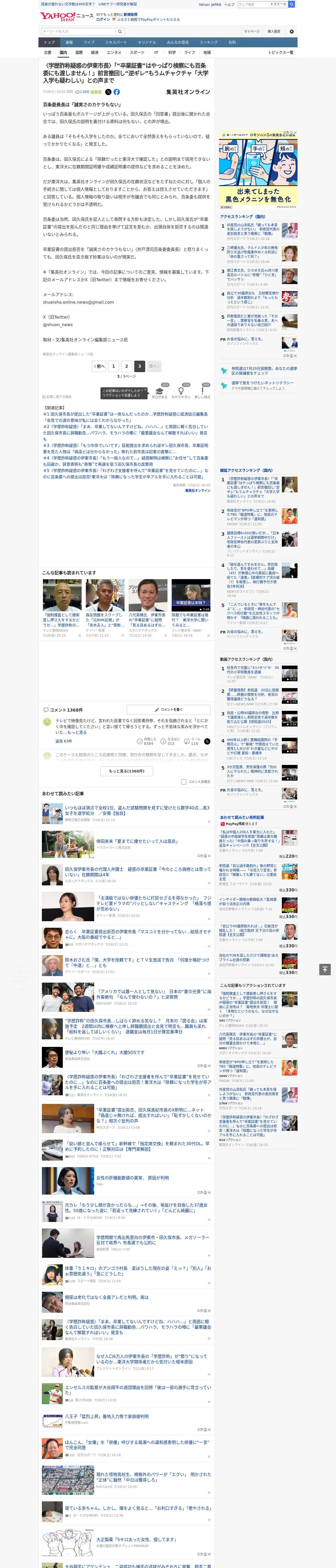336x1568 pixels.
Task: Expand もっと見る(1368件) comments
Action: 127,771
